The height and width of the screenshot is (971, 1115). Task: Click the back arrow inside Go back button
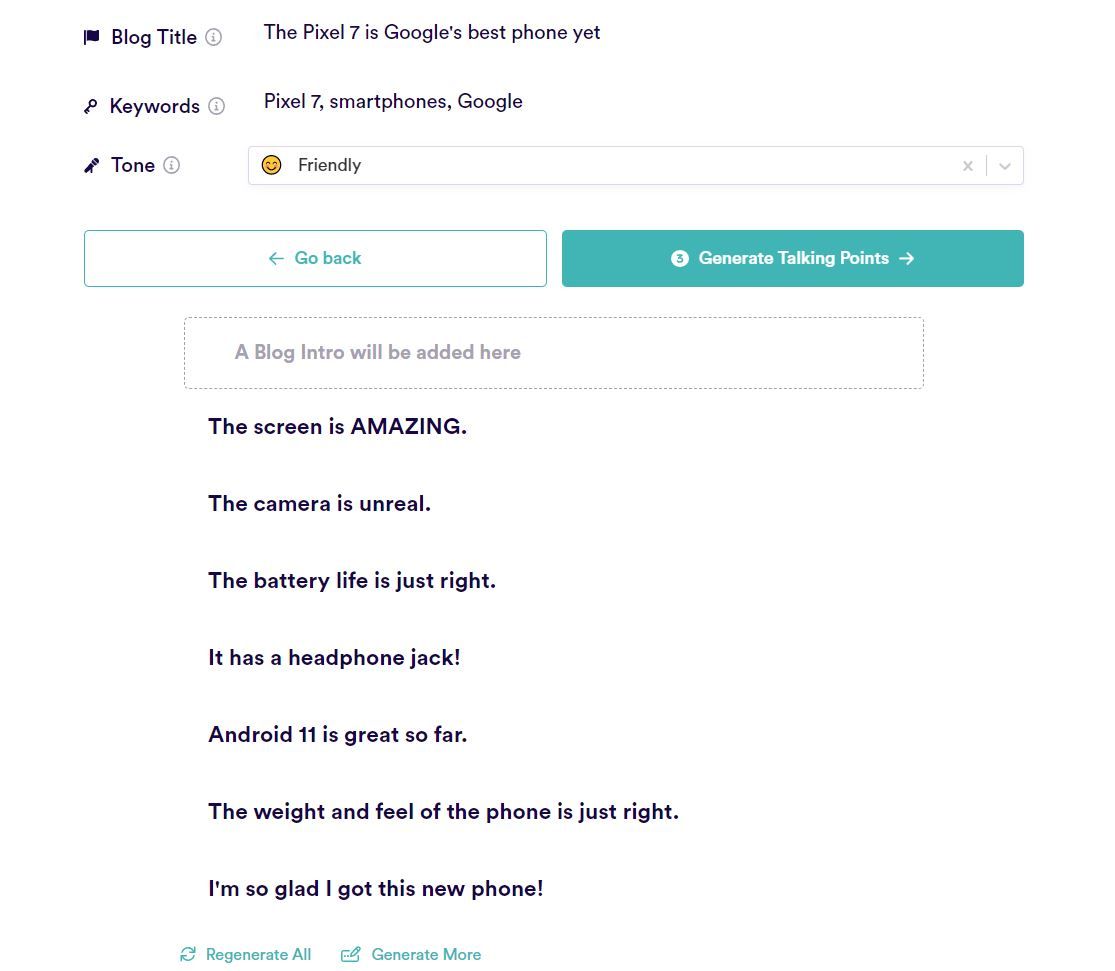click(275, 258)
